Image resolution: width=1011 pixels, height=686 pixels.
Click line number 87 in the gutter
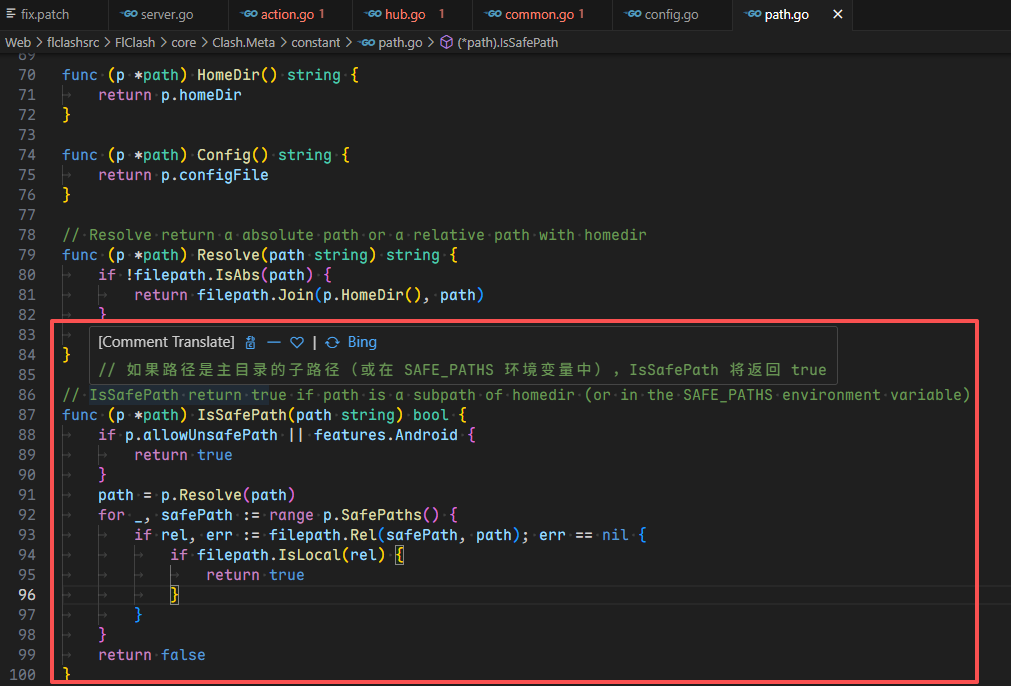tap(27, 415)
